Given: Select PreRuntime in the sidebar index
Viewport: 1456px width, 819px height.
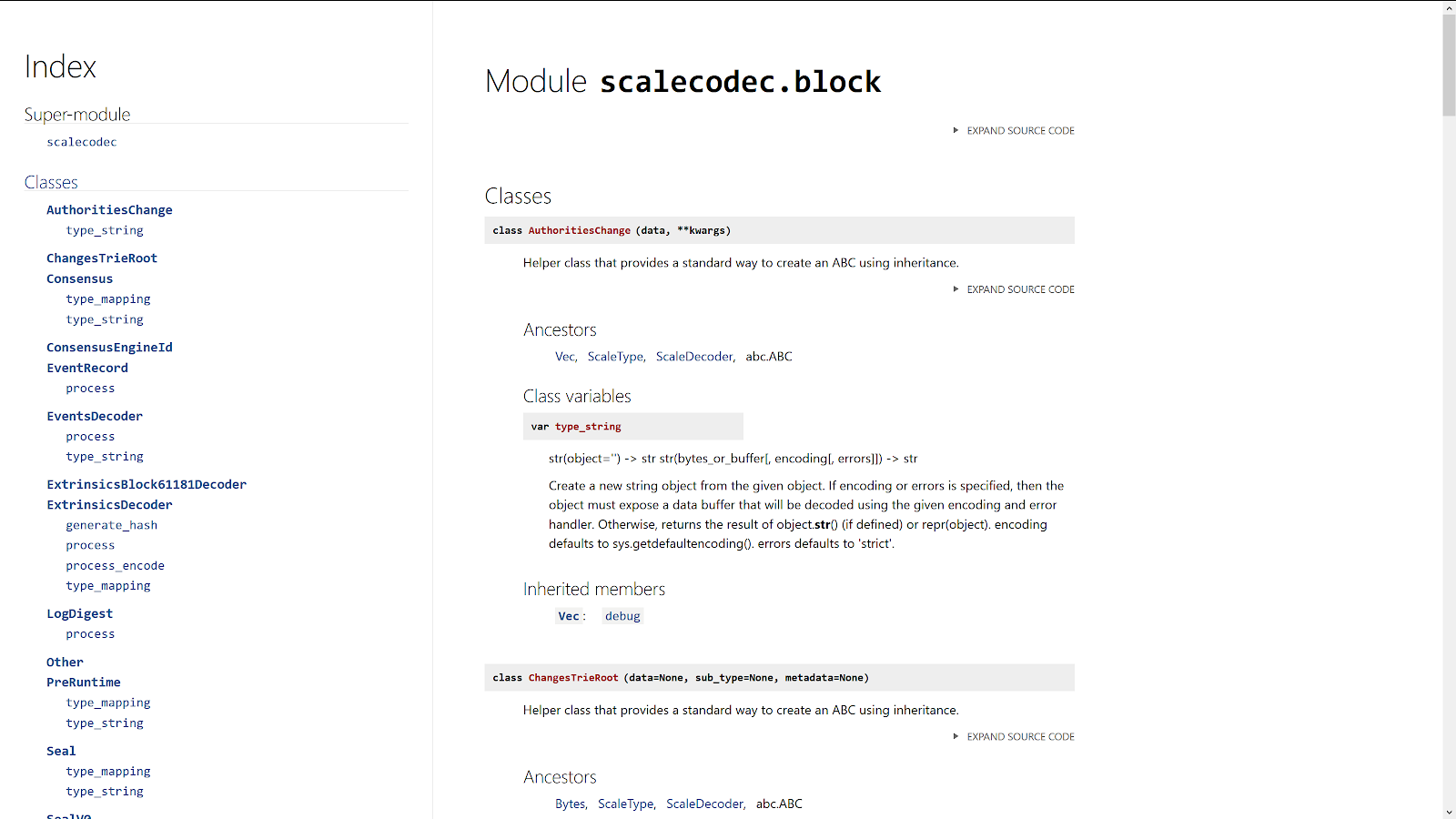Looking at the screenshot, I should coord(84,682).
